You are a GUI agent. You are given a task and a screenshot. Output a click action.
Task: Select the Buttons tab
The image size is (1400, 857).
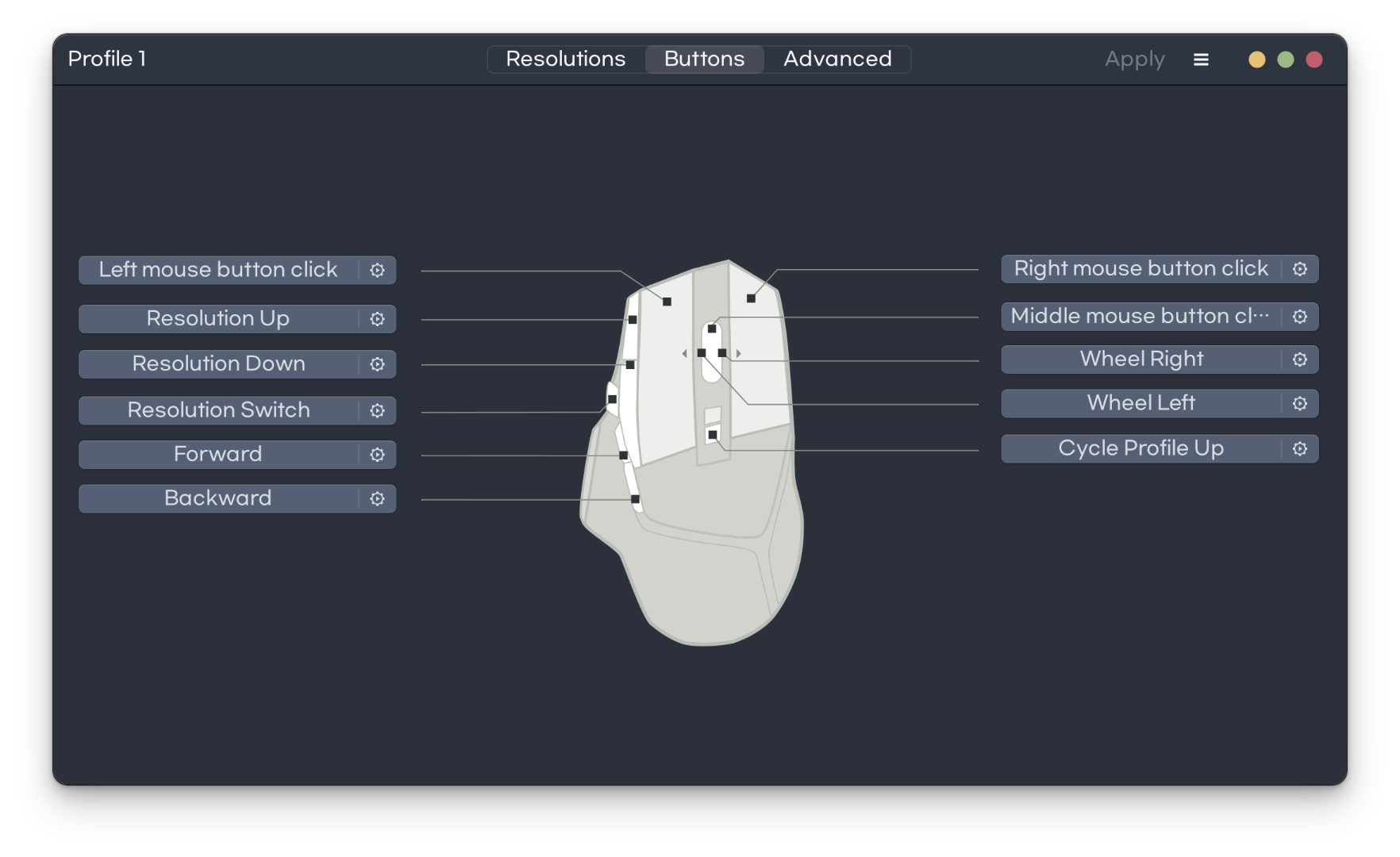pos(704,60)
